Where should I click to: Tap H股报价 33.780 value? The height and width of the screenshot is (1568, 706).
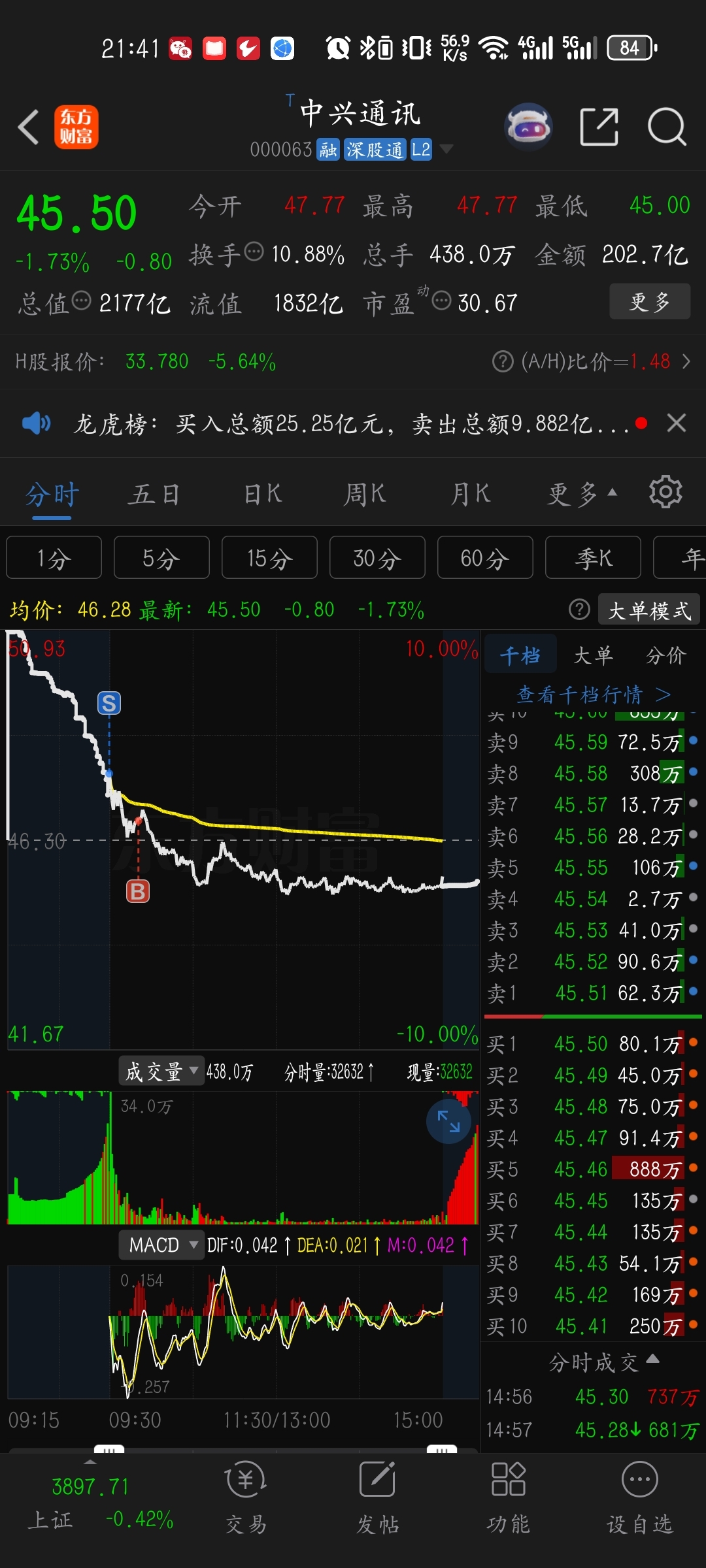click(x=157, y=361)
